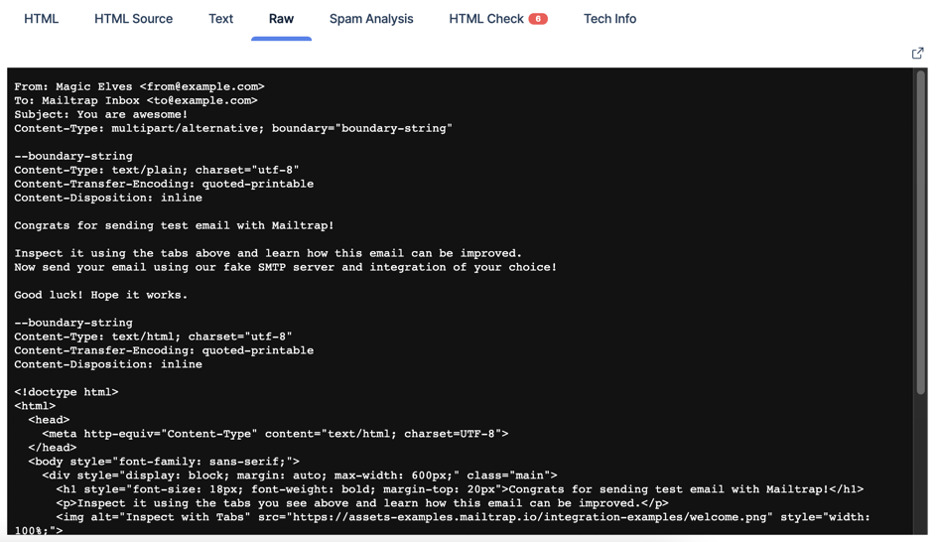The height and width of the screenshot is (542, 936).
Task: Switch to the HTML tab
Action: 41,19
